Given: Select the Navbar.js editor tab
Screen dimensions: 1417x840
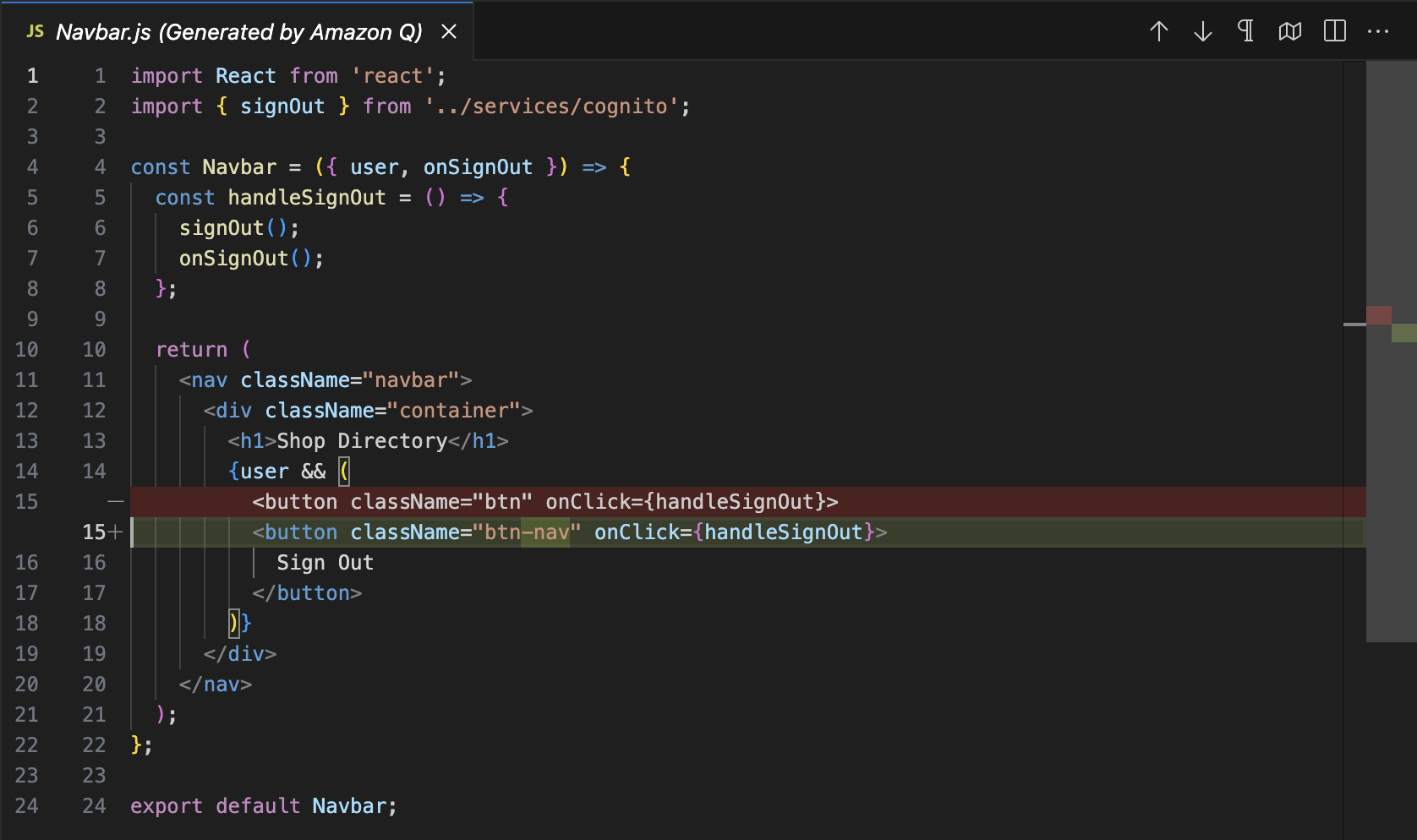Looking at the screenshot, I should pos(237,31).
